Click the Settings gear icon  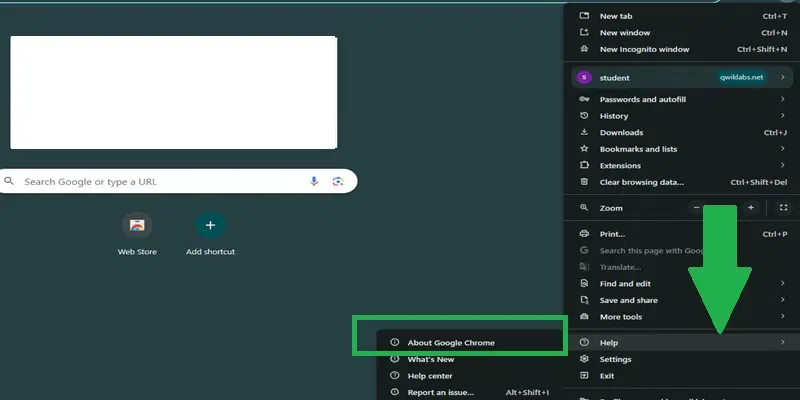pos(584,359)
